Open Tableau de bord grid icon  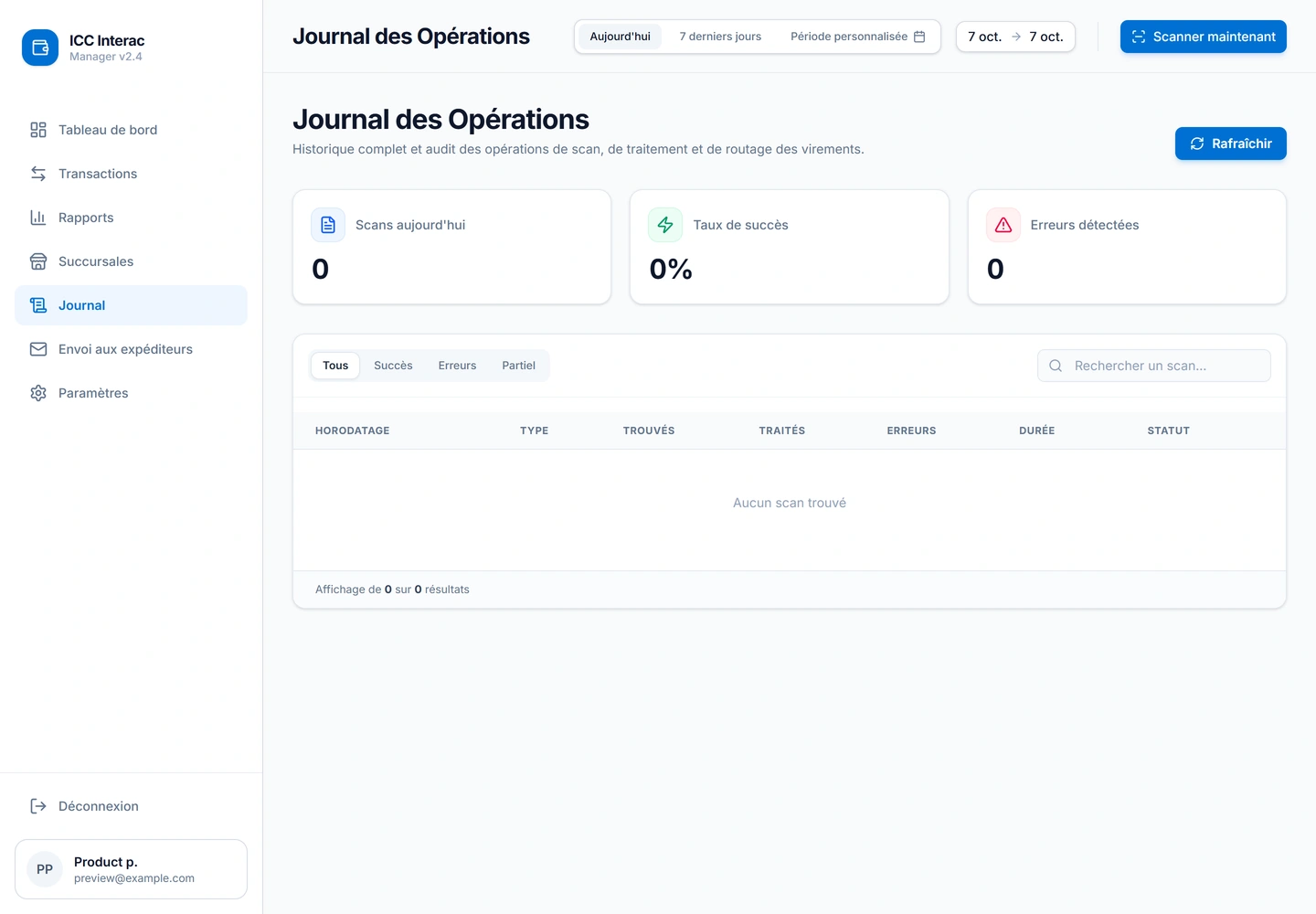(x=38, y=130)
